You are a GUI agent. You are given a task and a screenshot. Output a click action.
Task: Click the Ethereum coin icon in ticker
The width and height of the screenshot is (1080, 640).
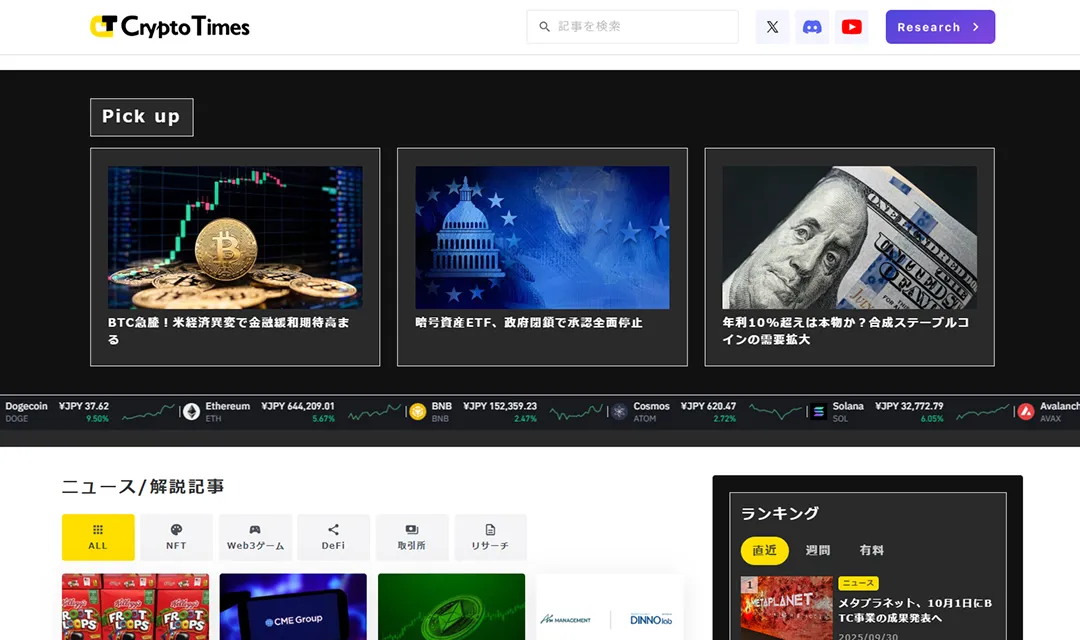(x=191, y=412)
